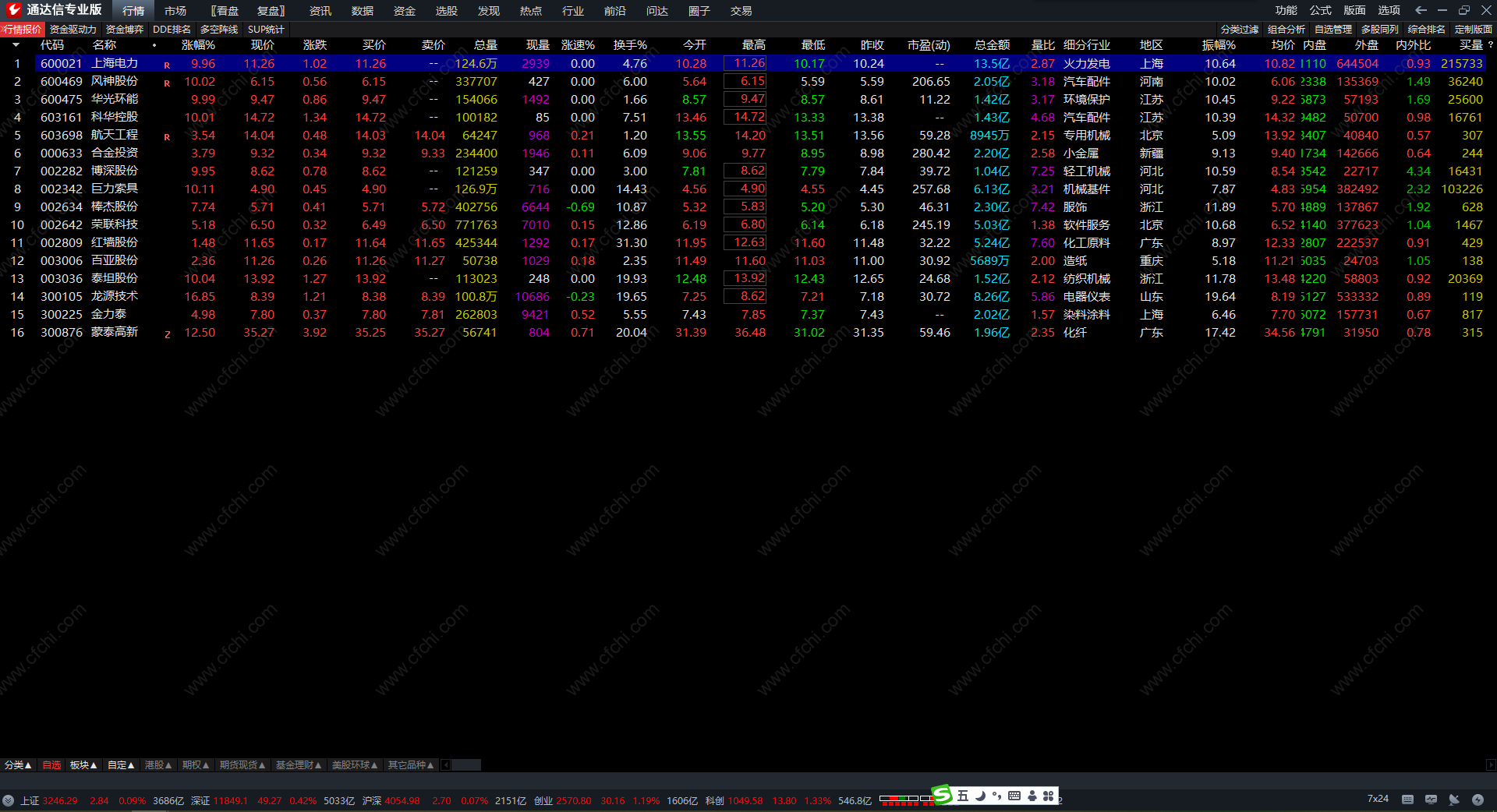Click the satellite connection icon in status bar

1454,800
